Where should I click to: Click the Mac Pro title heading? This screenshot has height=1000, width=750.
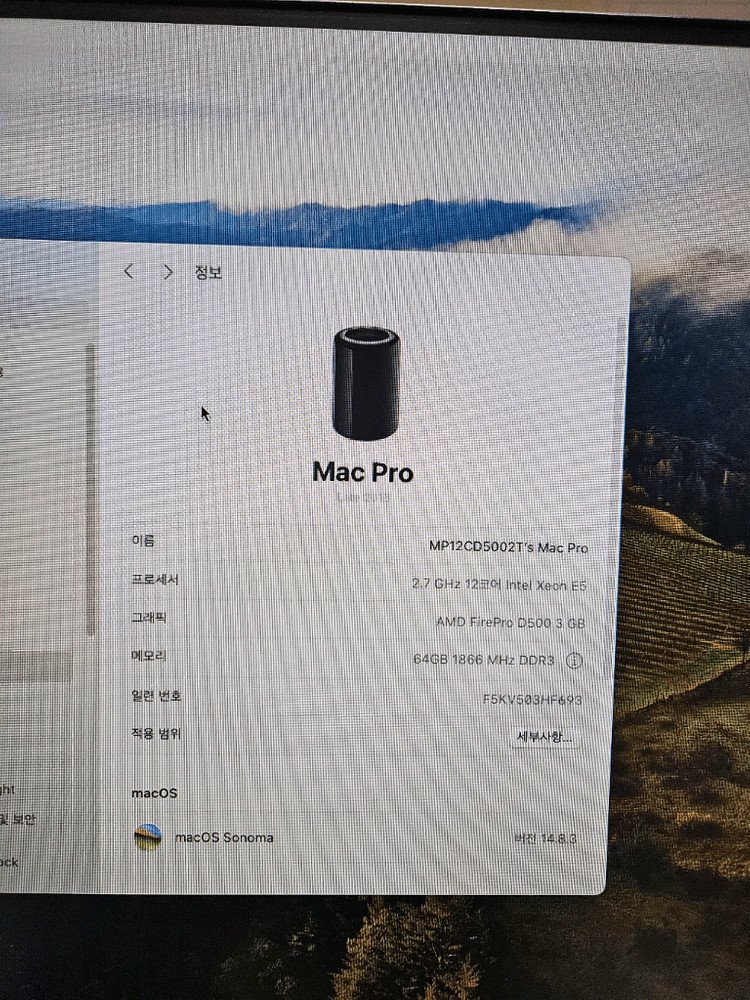(364, 473)
